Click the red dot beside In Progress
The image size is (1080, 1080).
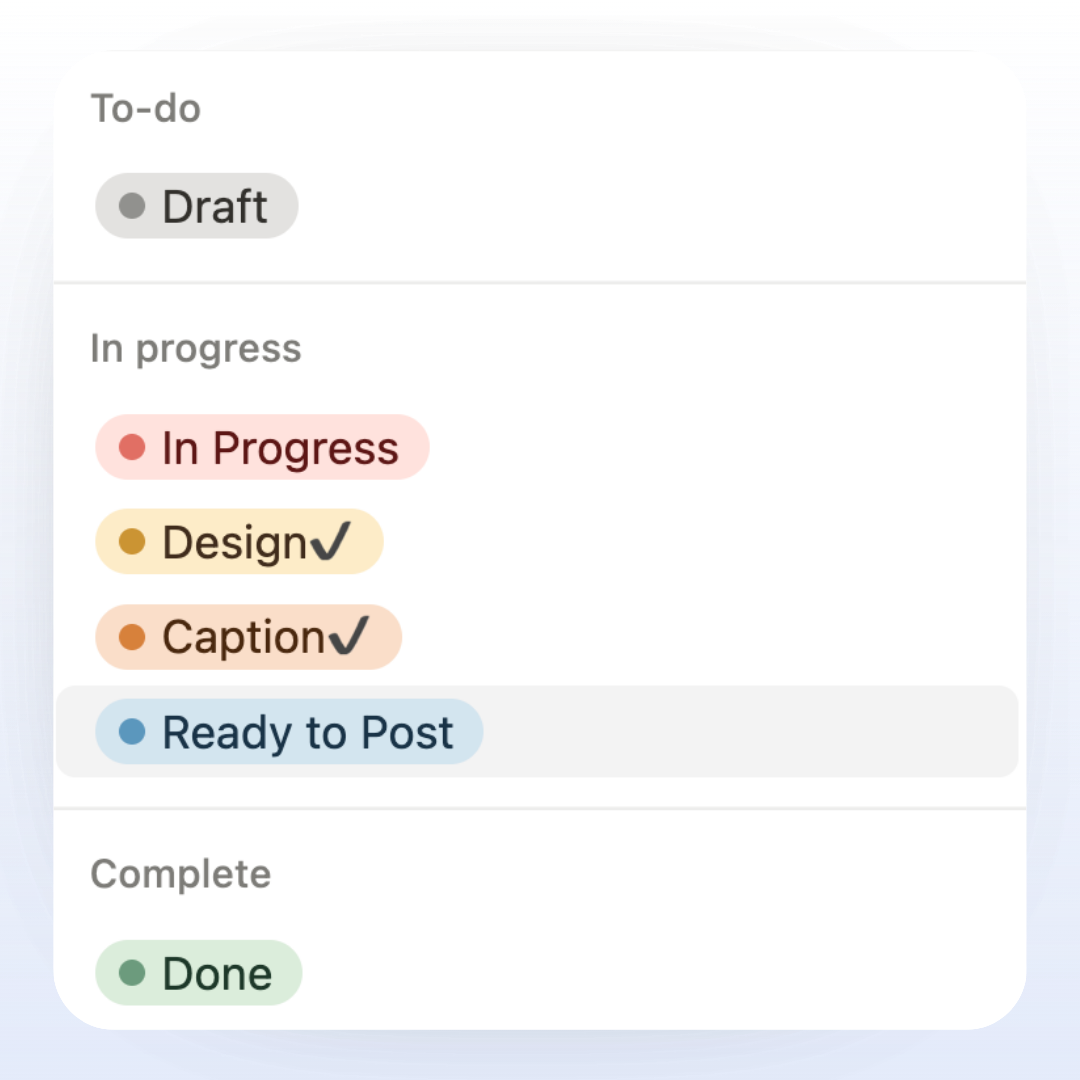pos(132,448)
